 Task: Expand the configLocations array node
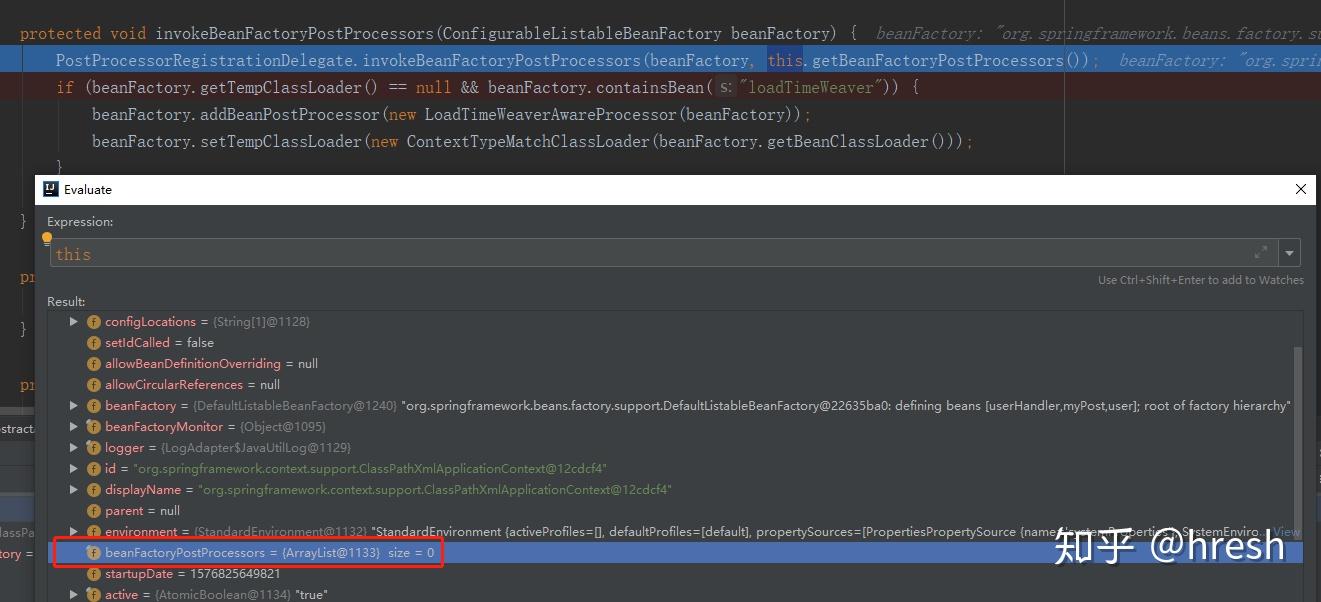point(73,321)
